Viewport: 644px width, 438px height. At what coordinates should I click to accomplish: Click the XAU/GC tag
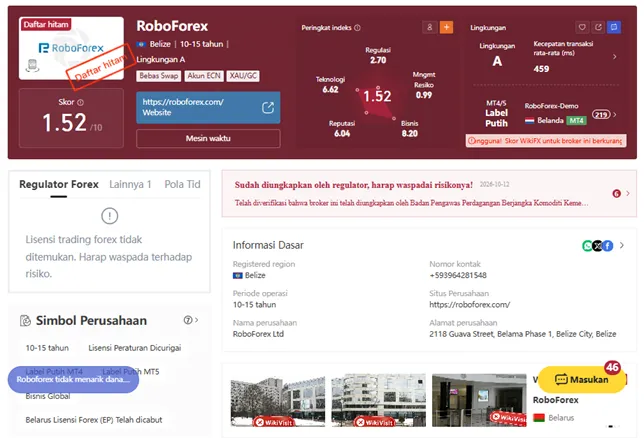[243, 76]
